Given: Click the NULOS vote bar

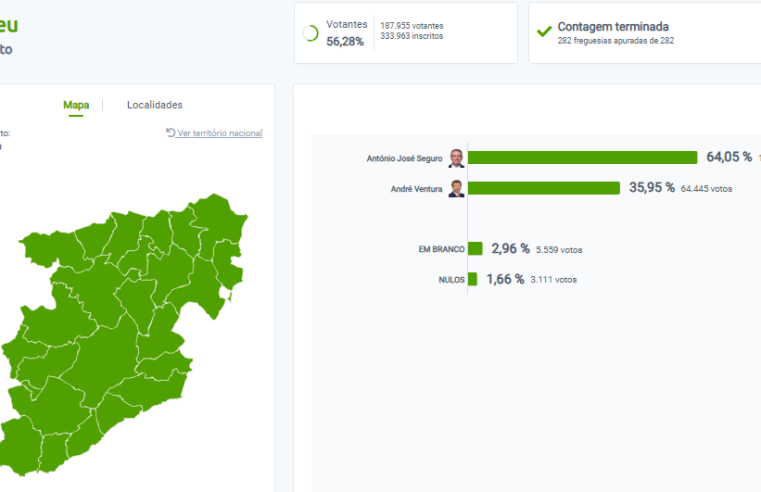Looking at the screenshot, I should coord(472,279).
